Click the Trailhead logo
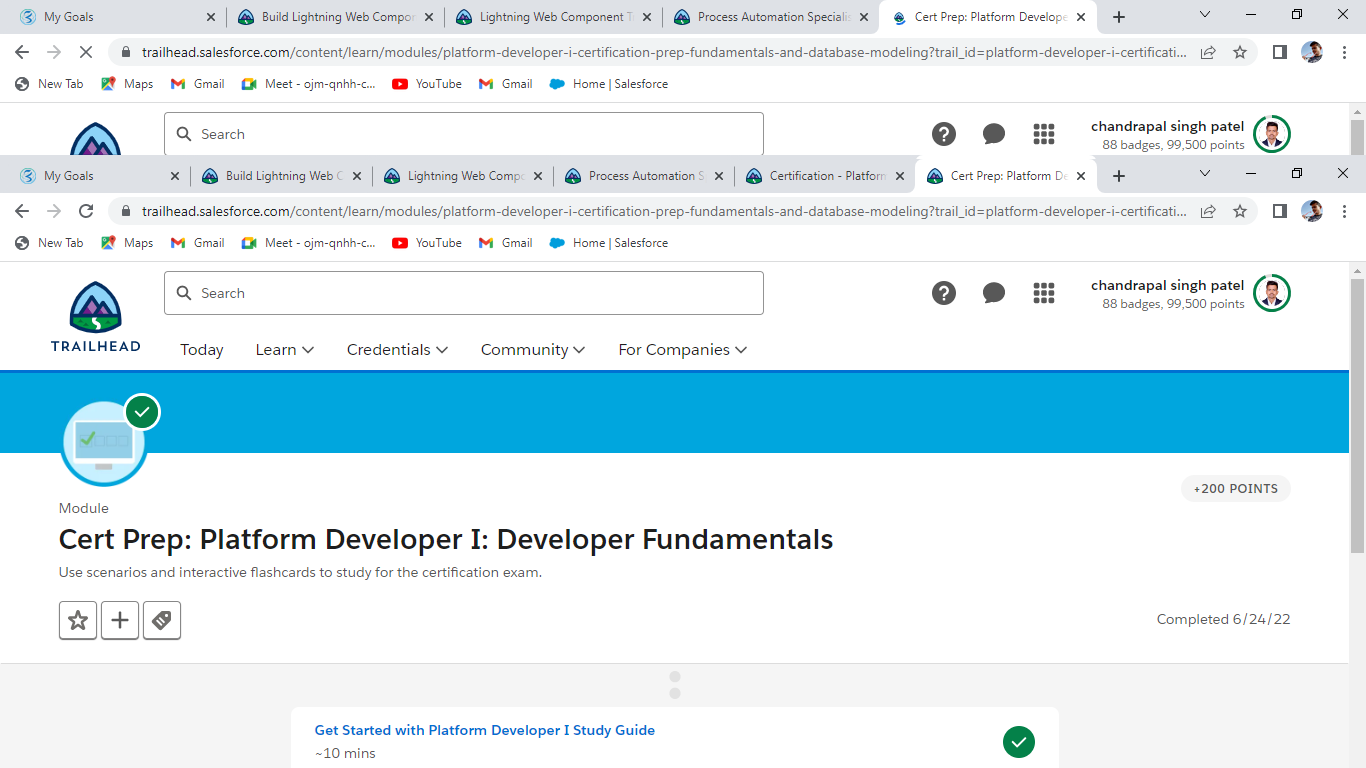Viewport: 1366px width, 768px height. [96, 316]
